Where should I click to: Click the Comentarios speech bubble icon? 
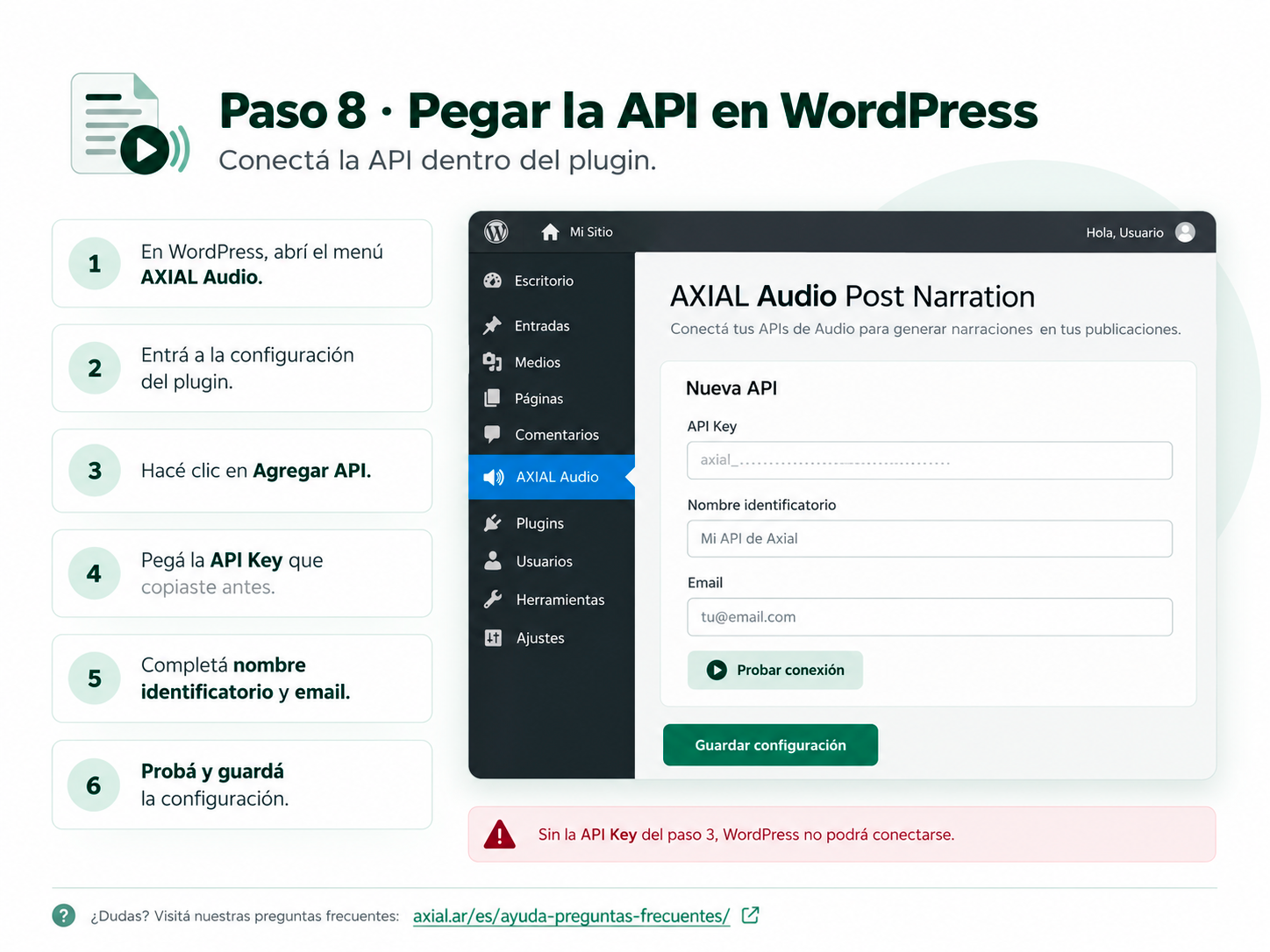[492, 434]
